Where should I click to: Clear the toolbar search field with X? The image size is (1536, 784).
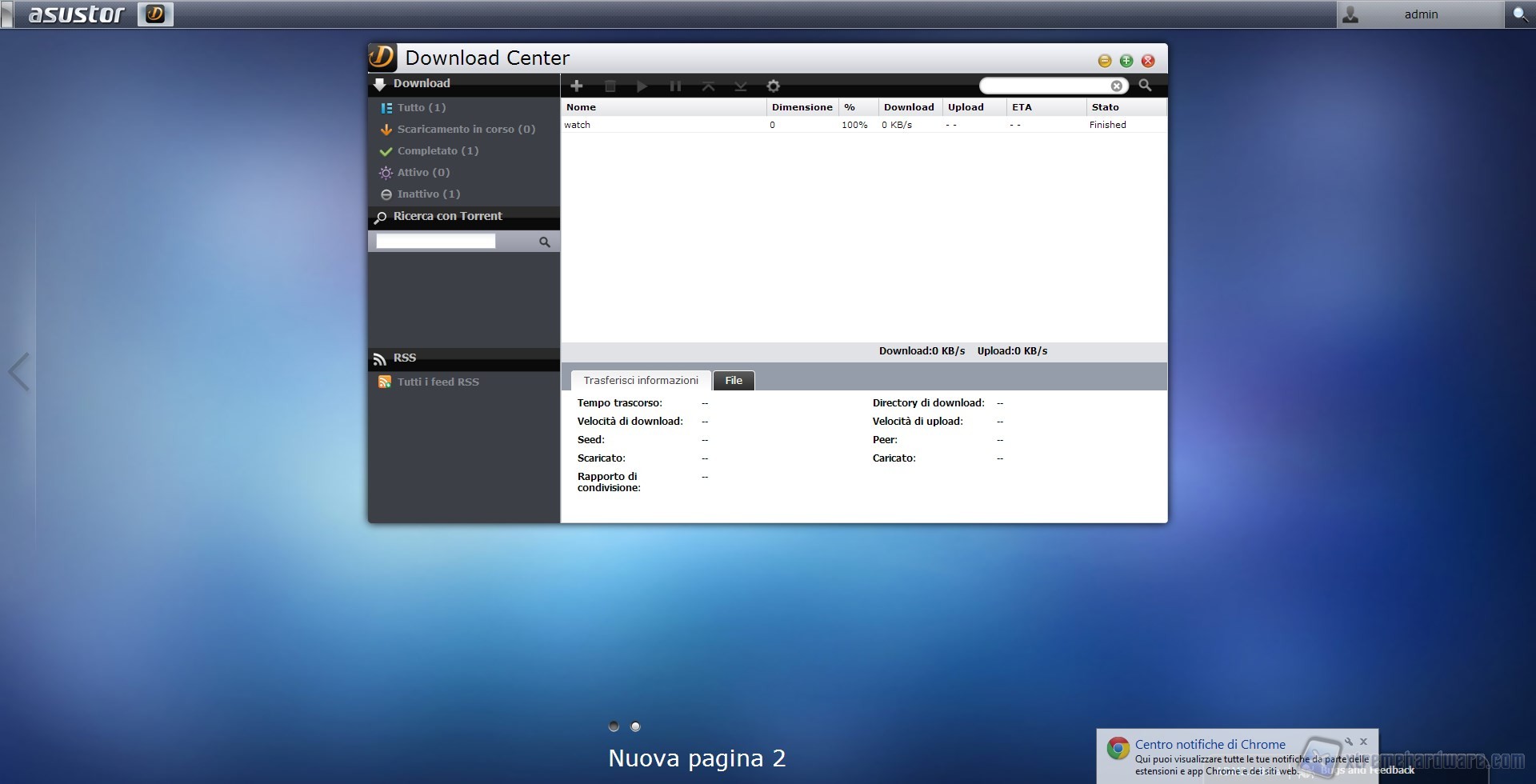point(1116,86)
